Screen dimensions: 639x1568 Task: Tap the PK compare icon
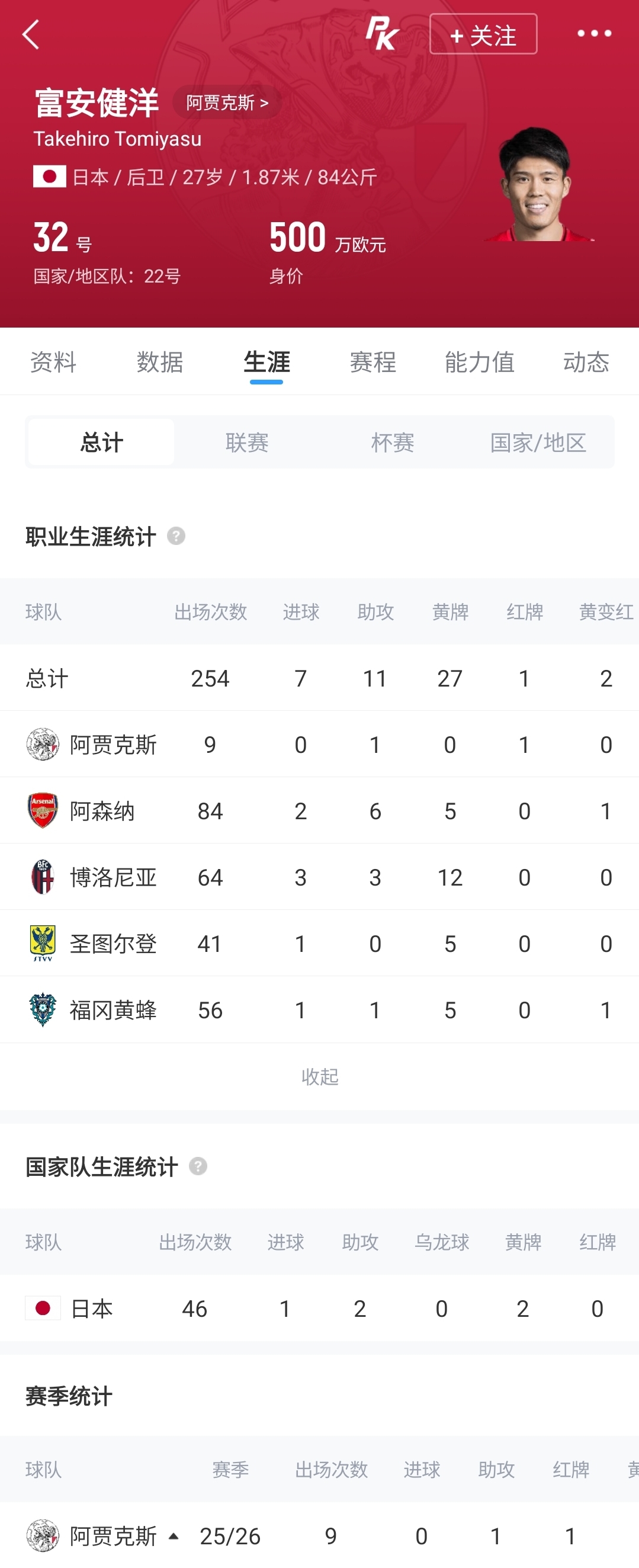(382, 34)
